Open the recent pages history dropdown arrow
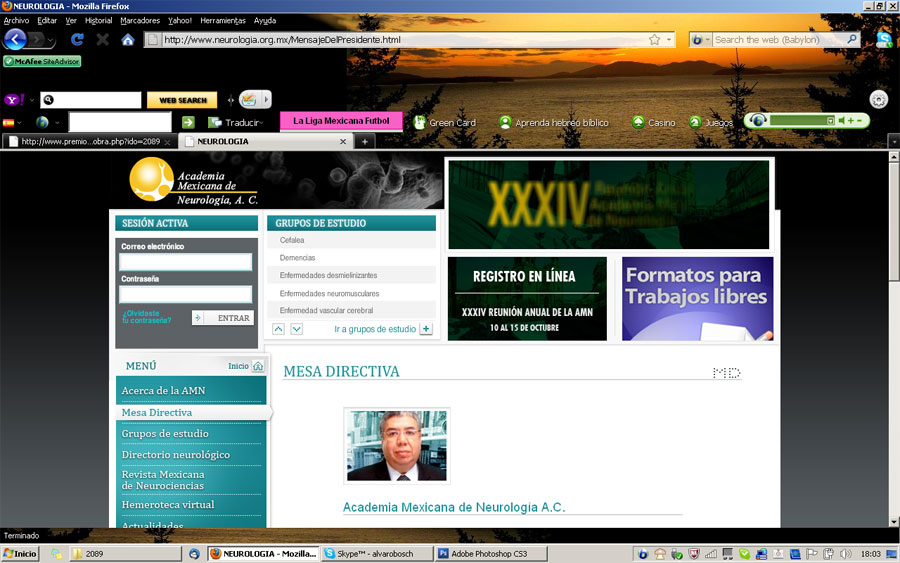The image size is (900, 563). point(51,40)
